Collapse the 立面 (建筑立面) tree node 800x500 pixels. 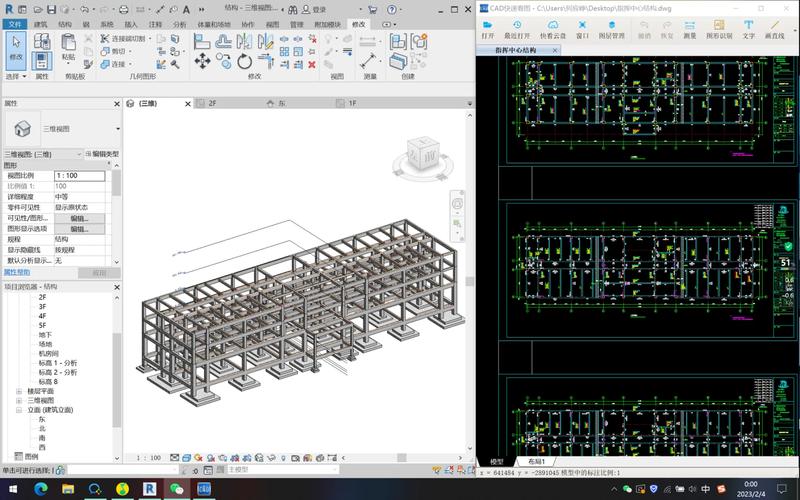[x=19, y=410]
